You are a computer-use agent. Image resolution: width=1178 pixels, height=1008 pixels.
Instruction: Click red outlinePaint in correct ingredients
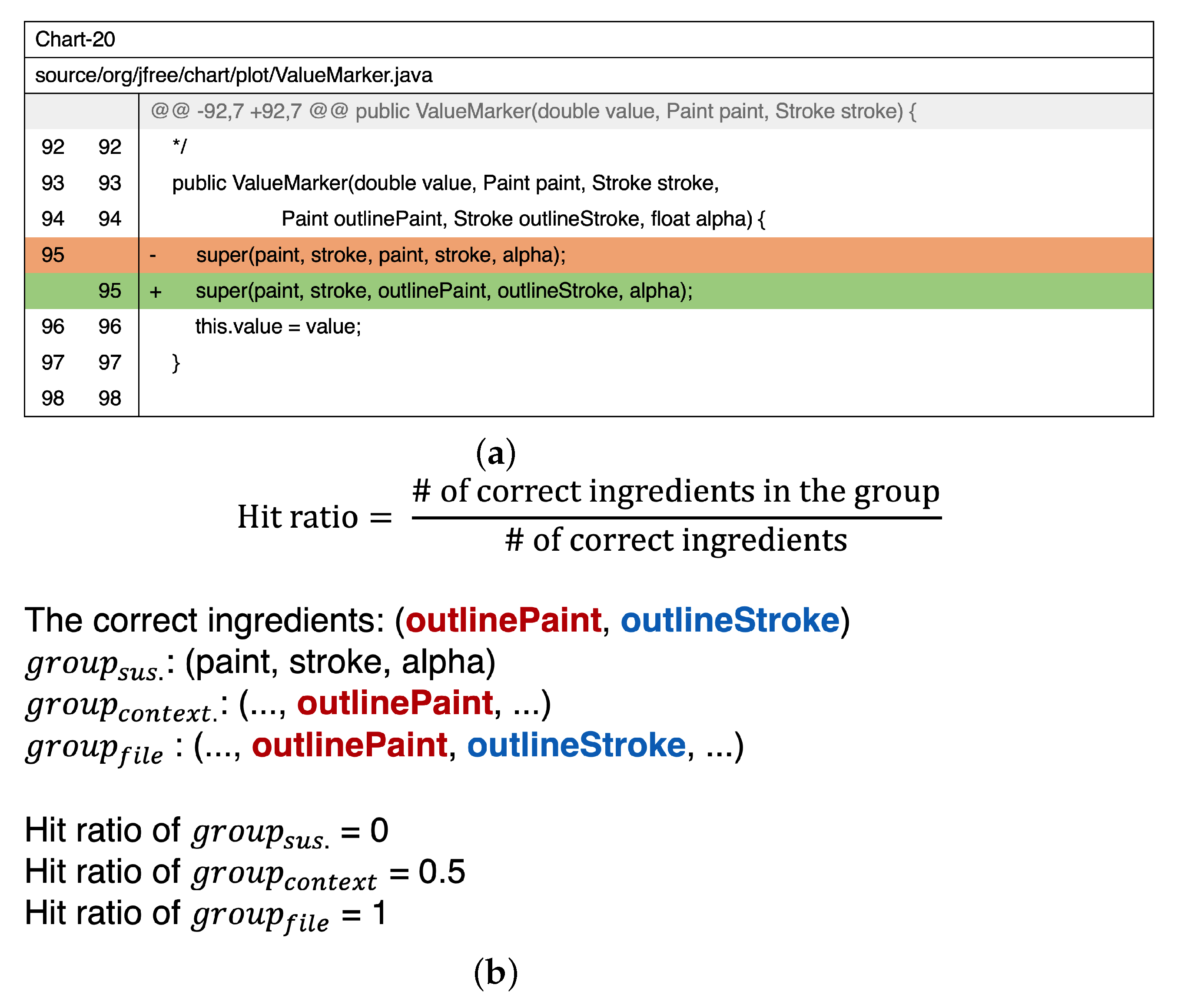point(503,620)
